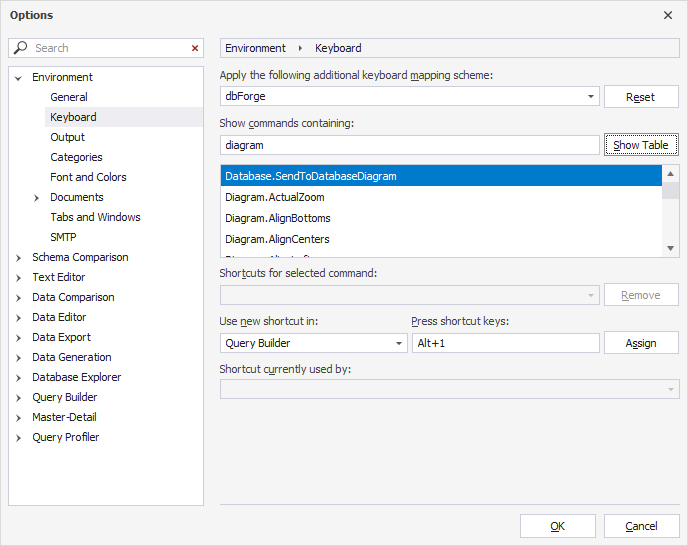Focus the 'Press shortcut keys' field
The image size is (688, 546).
coord(505,343)
